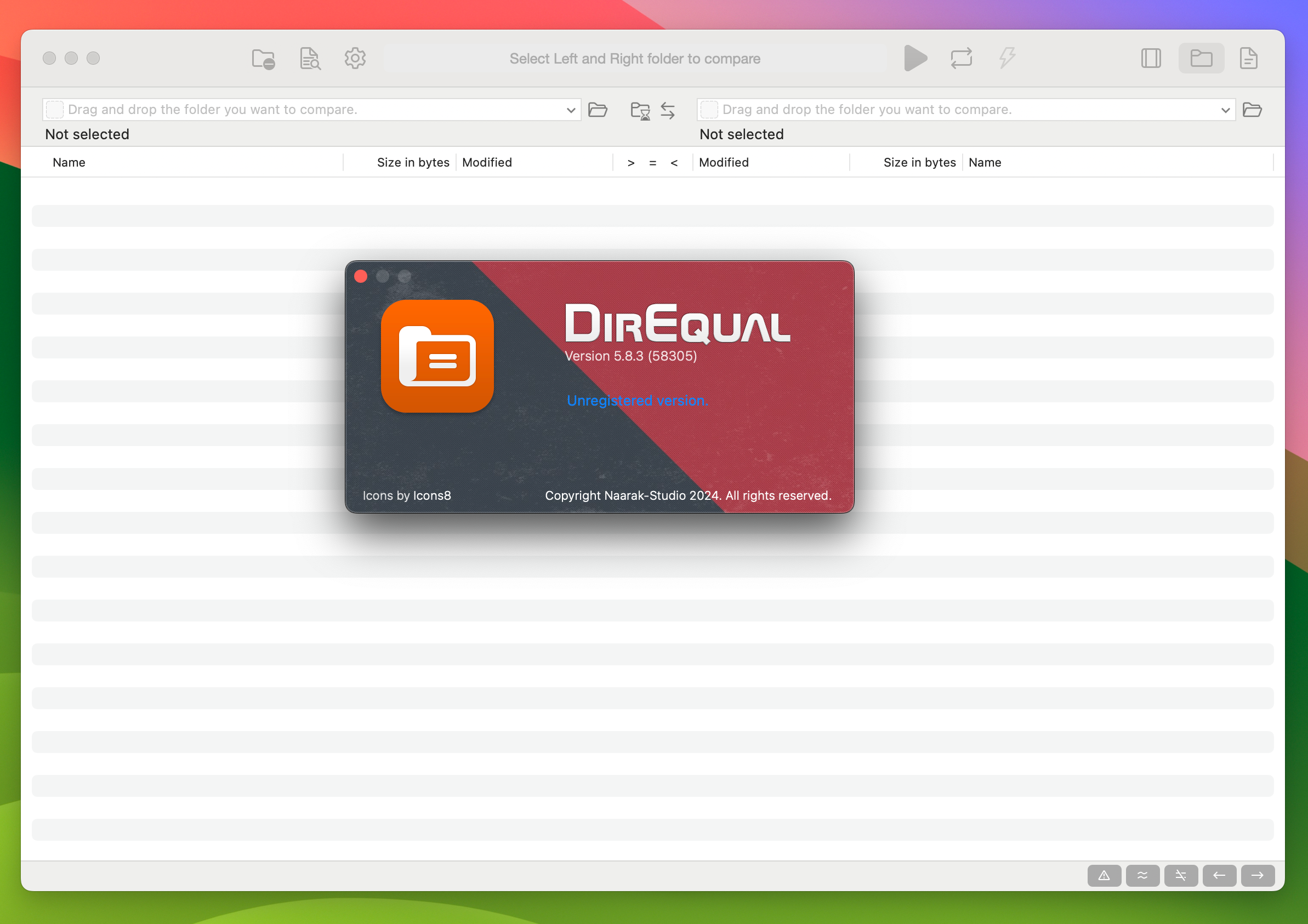Click the greater-than column header
1308x924 pixels.
pyautogui.click(x=631, y=163)
